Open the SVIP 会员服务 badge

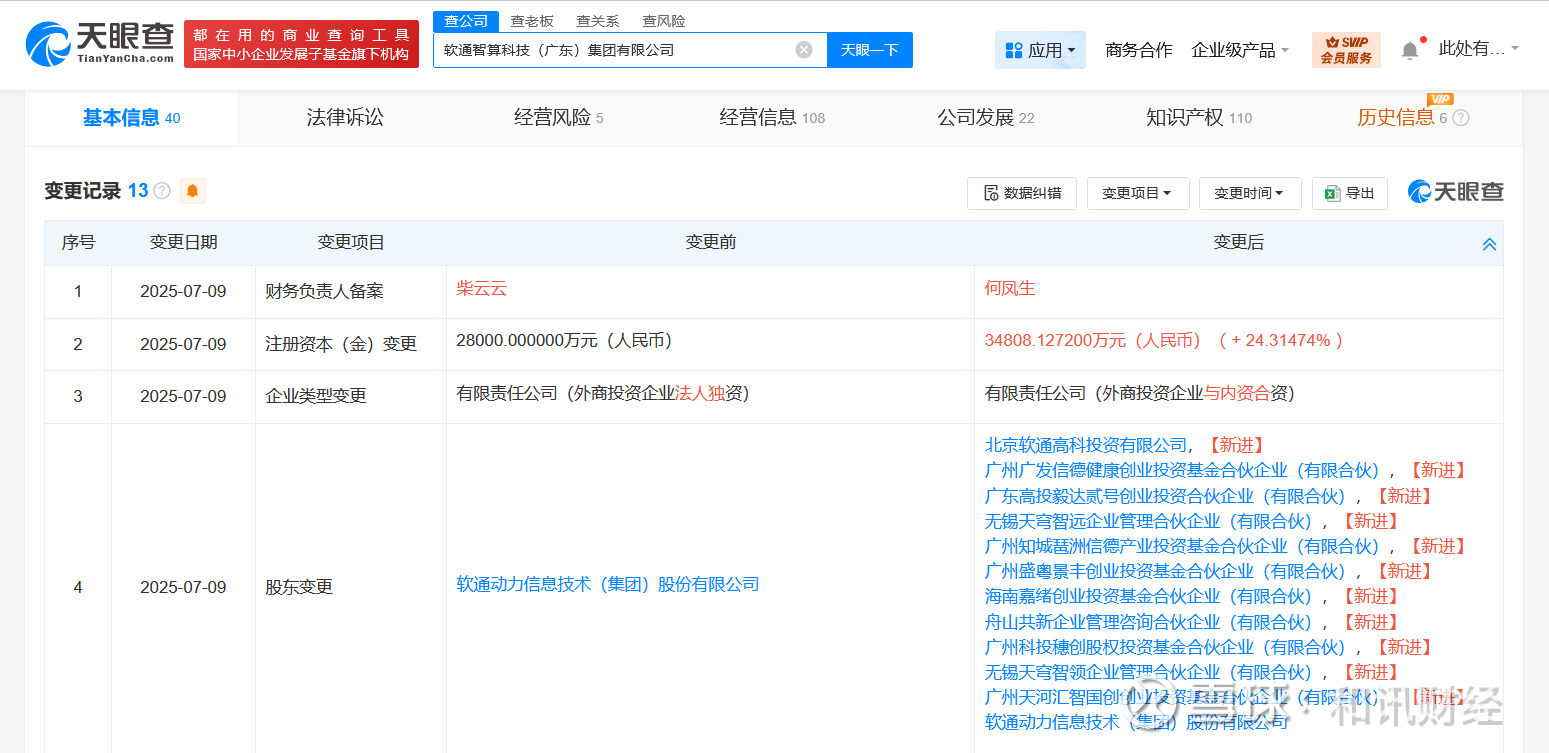click(x=1346, y=50)
